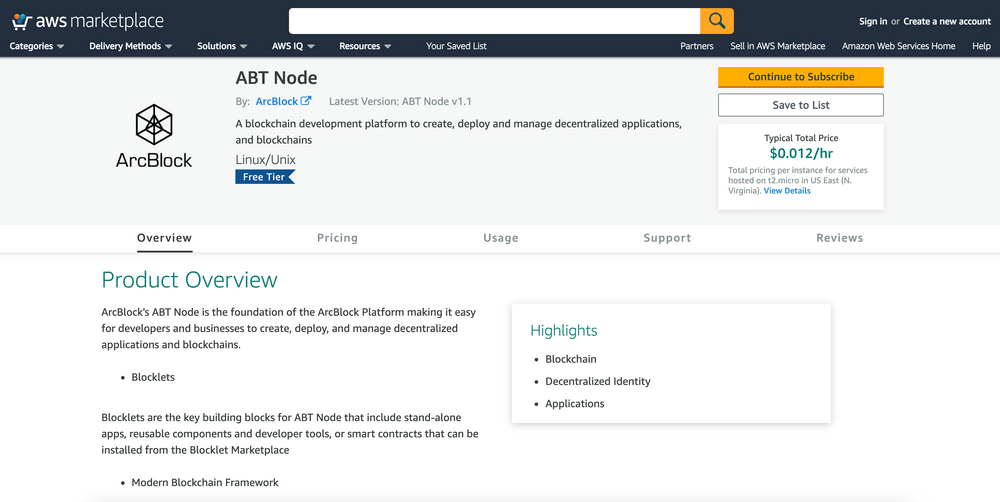Open the Reviews tab
This screenshot has height=502, width=1000.
[x=839, y=238]
